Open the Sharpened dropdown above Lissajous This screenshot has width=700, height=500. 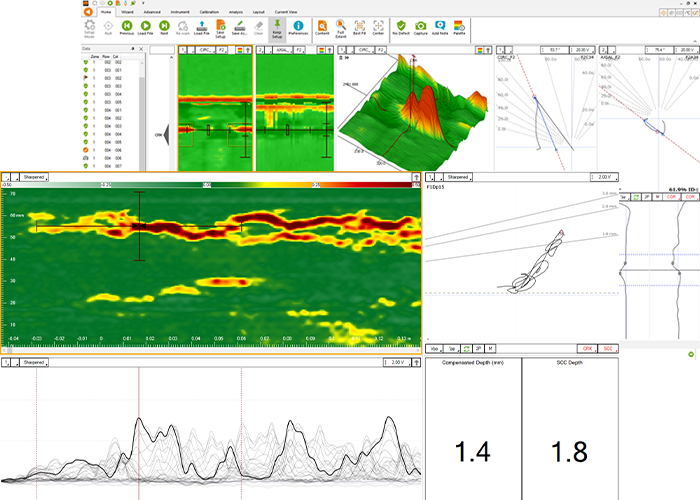pos(458,176)
